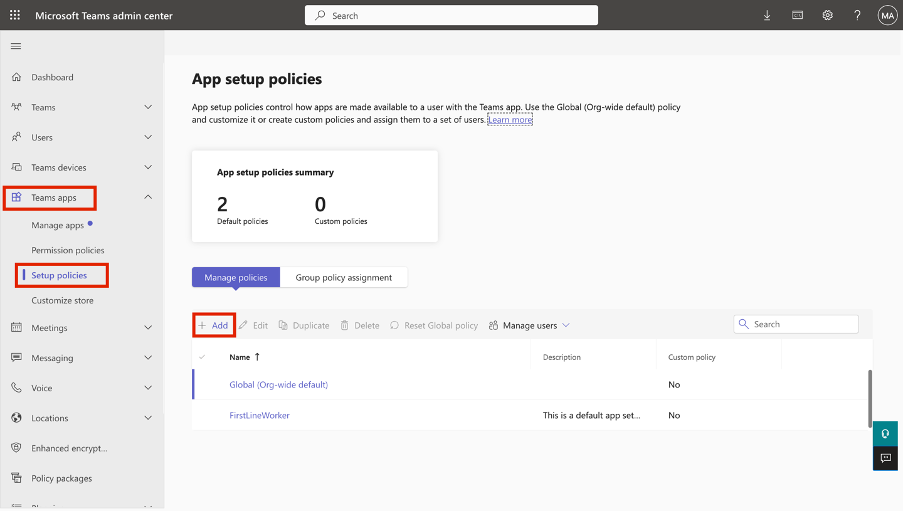Sort by the Name column header
The width and height of the screenshot is (904, 512).
(240, 357)
